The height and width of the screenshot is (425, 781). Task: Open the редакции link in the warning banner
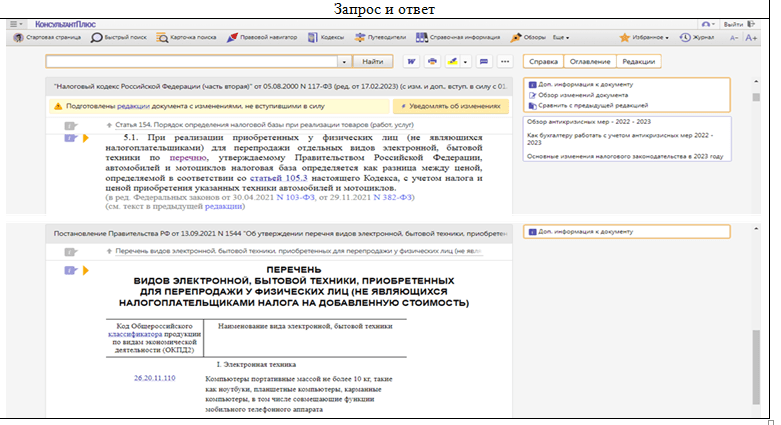pos(133,106)
